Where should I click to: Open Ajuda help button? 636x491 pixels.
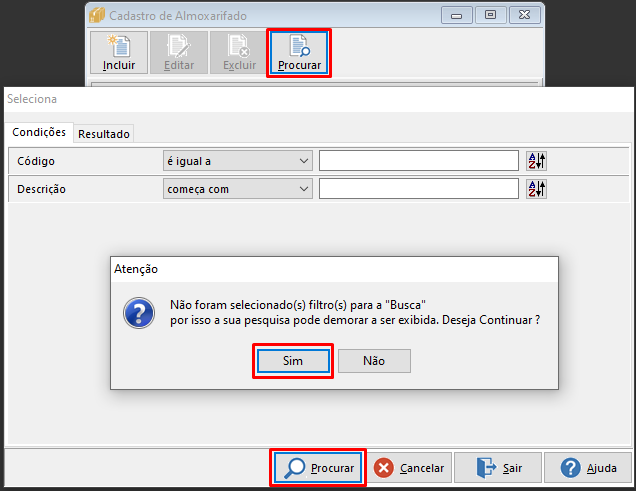[x=588, y=468]
